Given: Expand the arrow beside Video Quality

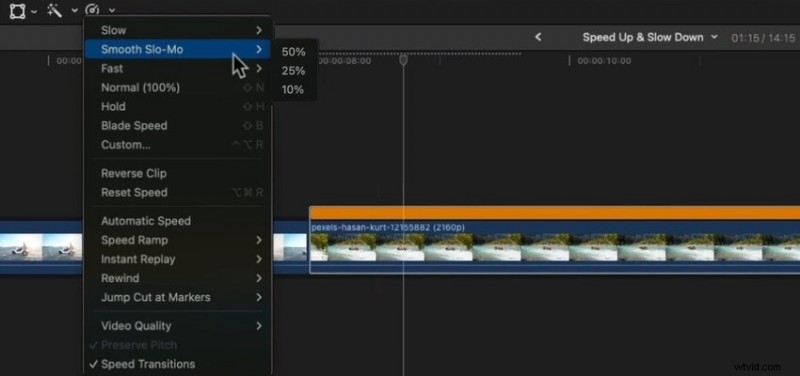Looking at the screenshot, I should tap(259, 325).
